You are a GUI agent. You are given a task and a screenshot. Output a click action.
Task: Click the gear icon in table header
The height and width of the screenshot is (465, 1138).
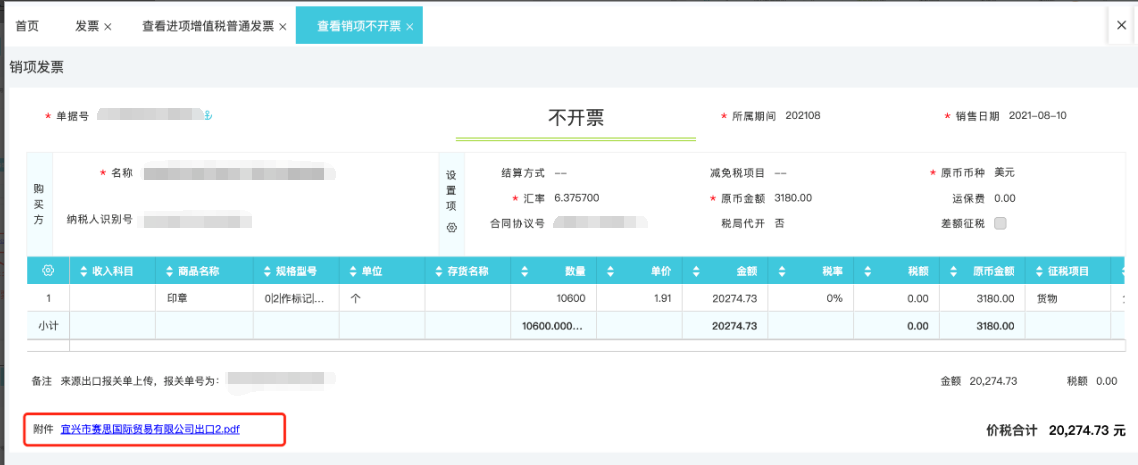pyautogui.click(x=47, y=271)
